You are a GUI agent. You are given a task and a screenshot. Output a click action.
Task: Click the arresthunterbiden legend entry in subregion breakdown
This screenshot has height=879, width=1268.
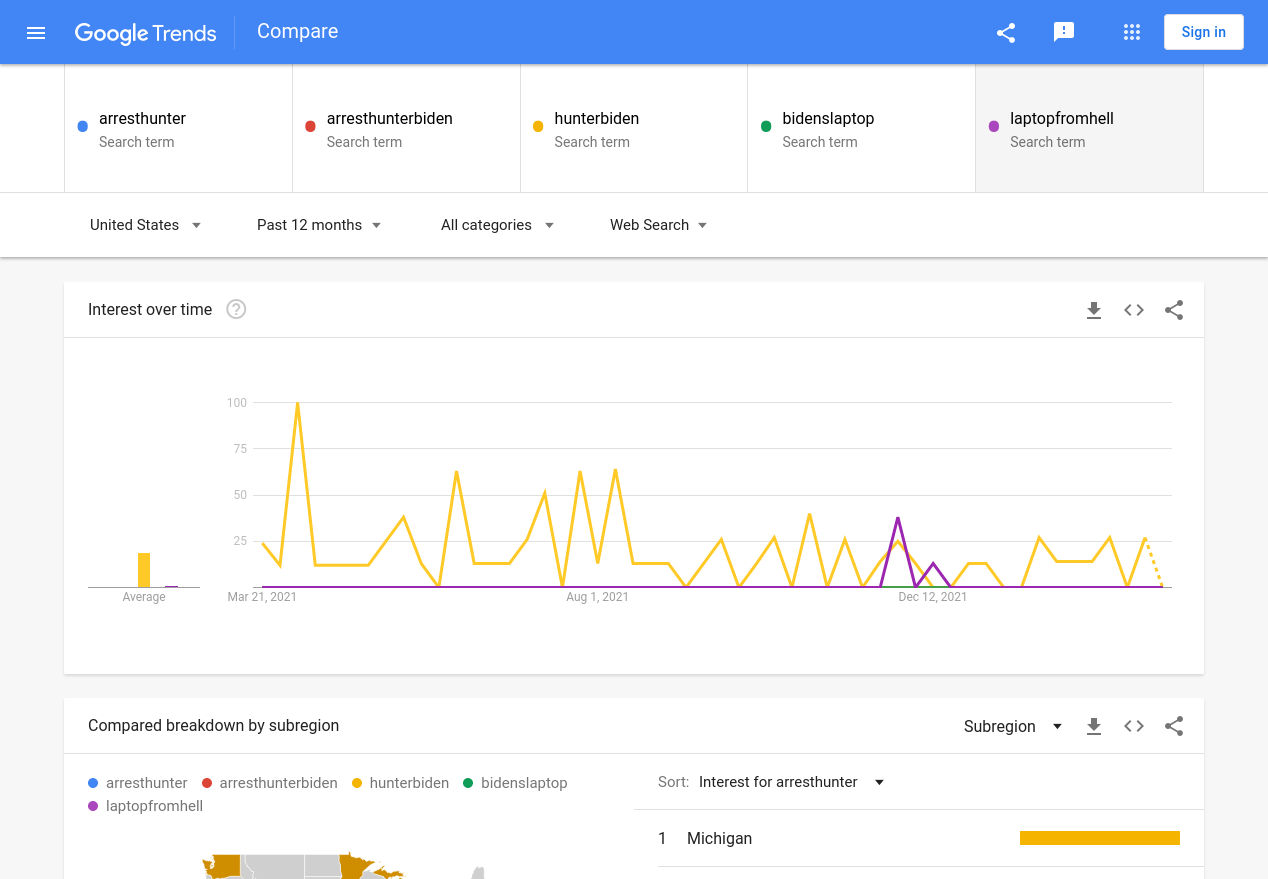click(270, 783)
